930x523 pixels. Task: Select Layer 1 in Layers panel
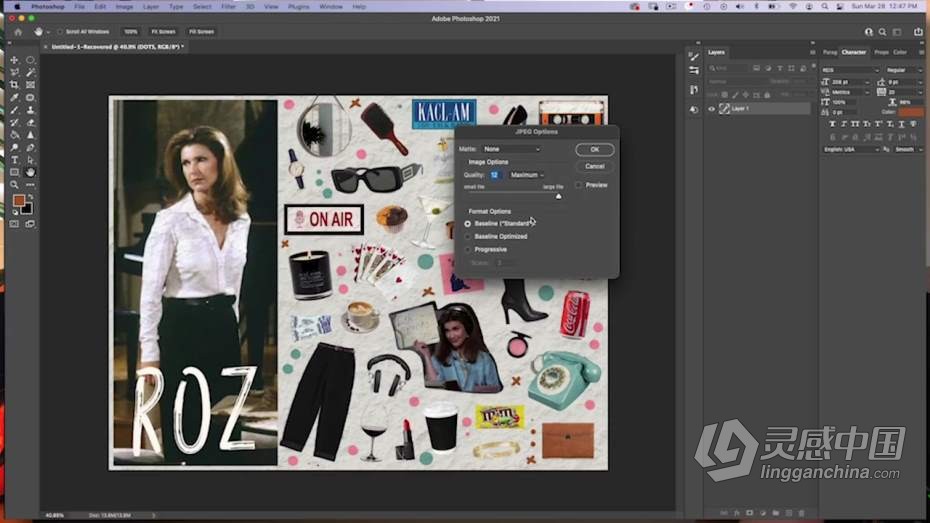click(763, 109)
